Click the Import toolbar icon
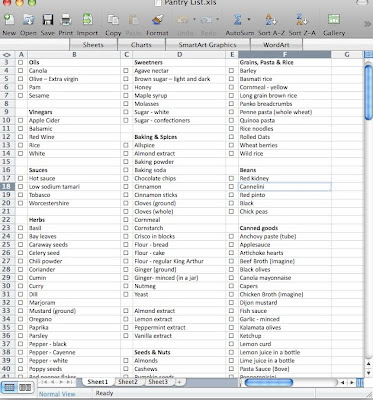This screenshot has height=400, width=373. coord(87,19)
